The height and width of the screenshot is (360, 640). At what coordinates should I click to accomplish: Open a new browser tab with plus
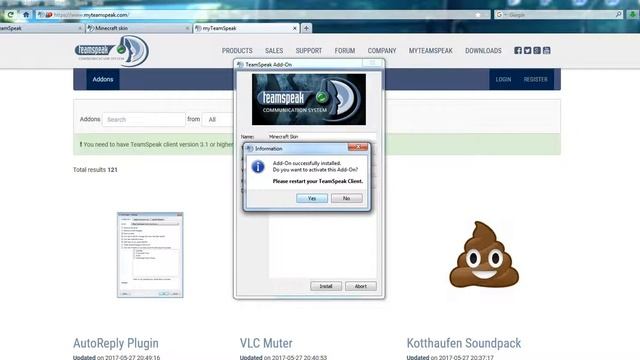point(306,28)
